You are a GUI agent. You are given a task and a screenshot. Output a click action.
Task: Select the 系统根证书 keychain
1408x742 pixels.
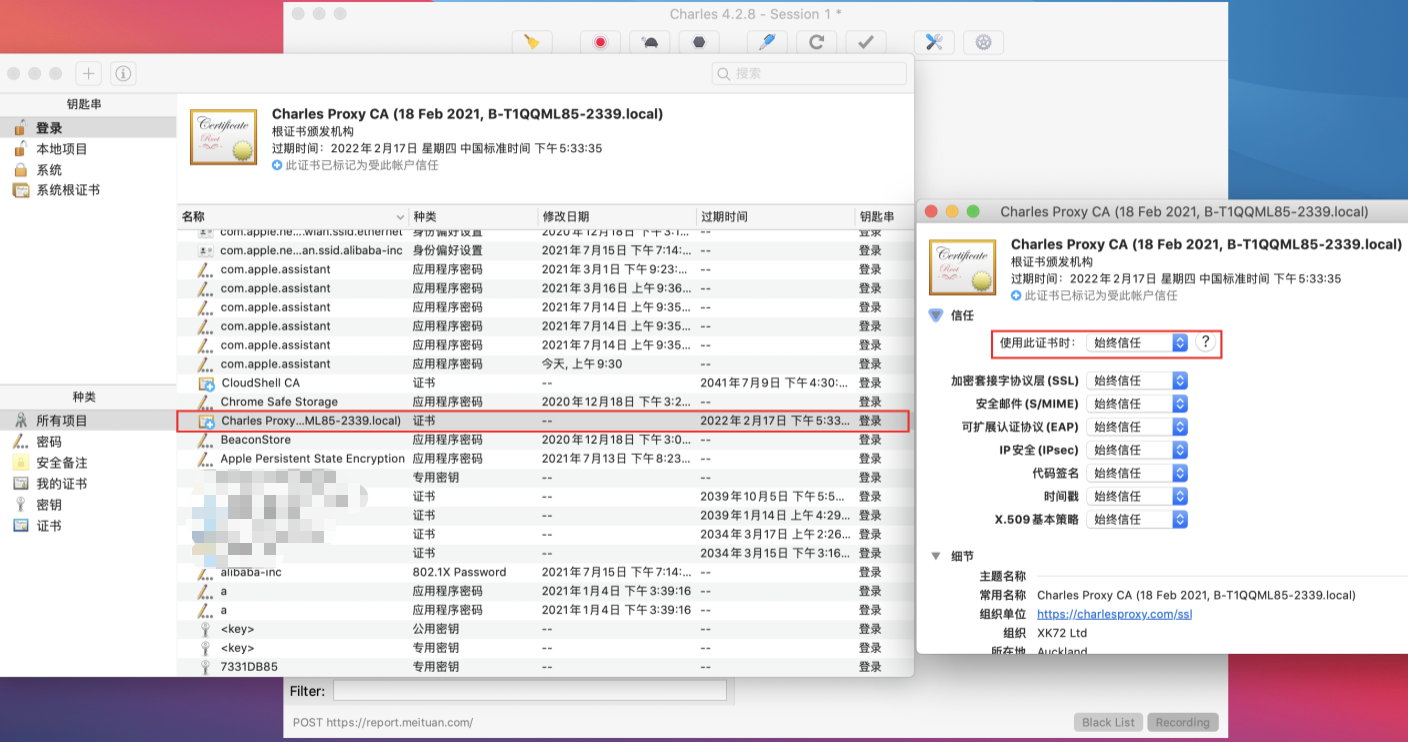[88, 190]
